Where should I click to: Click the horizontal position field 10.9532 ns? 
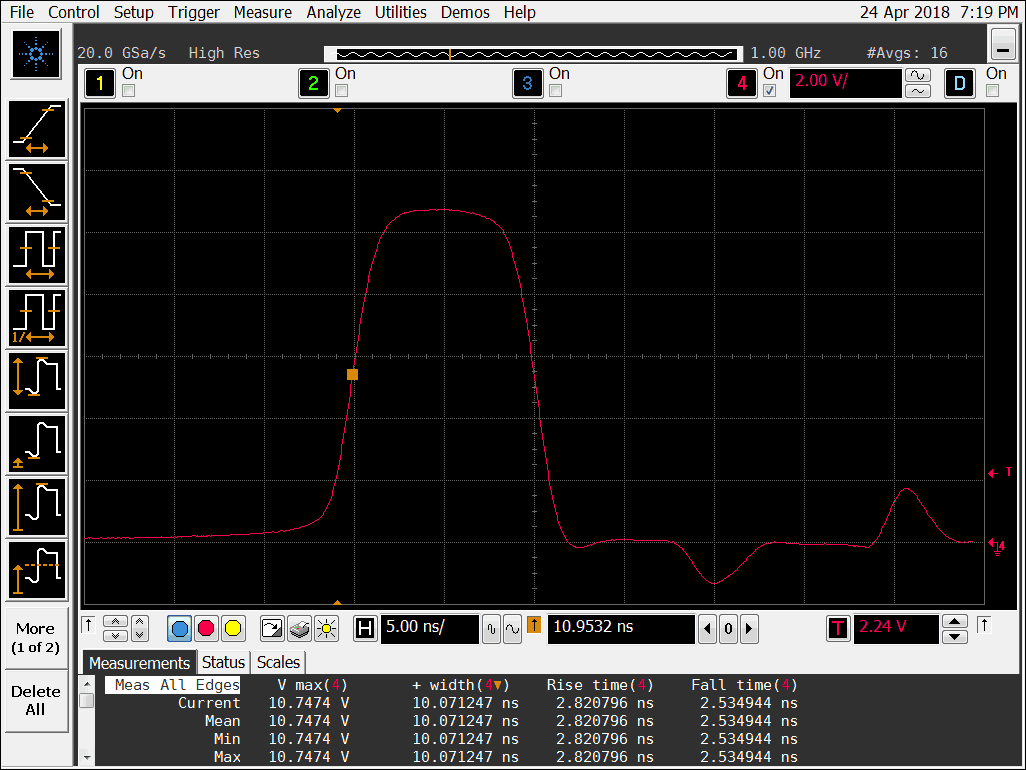[x=621, y=629]
